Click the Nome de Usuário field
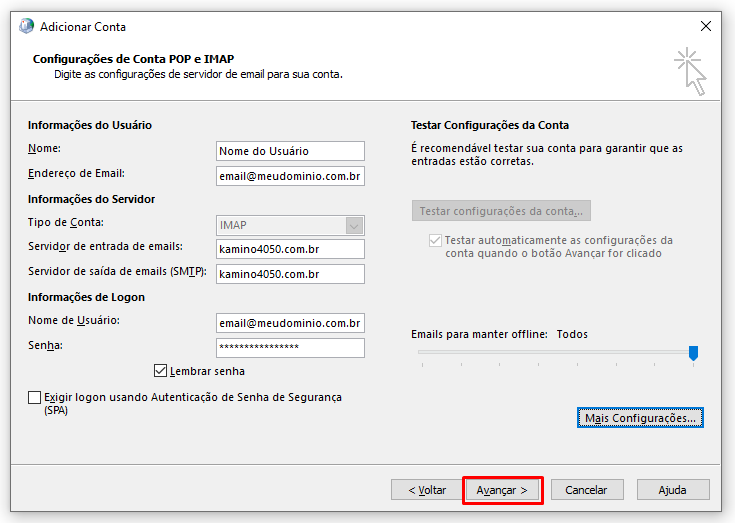The height and width of the screenshot is (523, 735). [x=290, y=323]
